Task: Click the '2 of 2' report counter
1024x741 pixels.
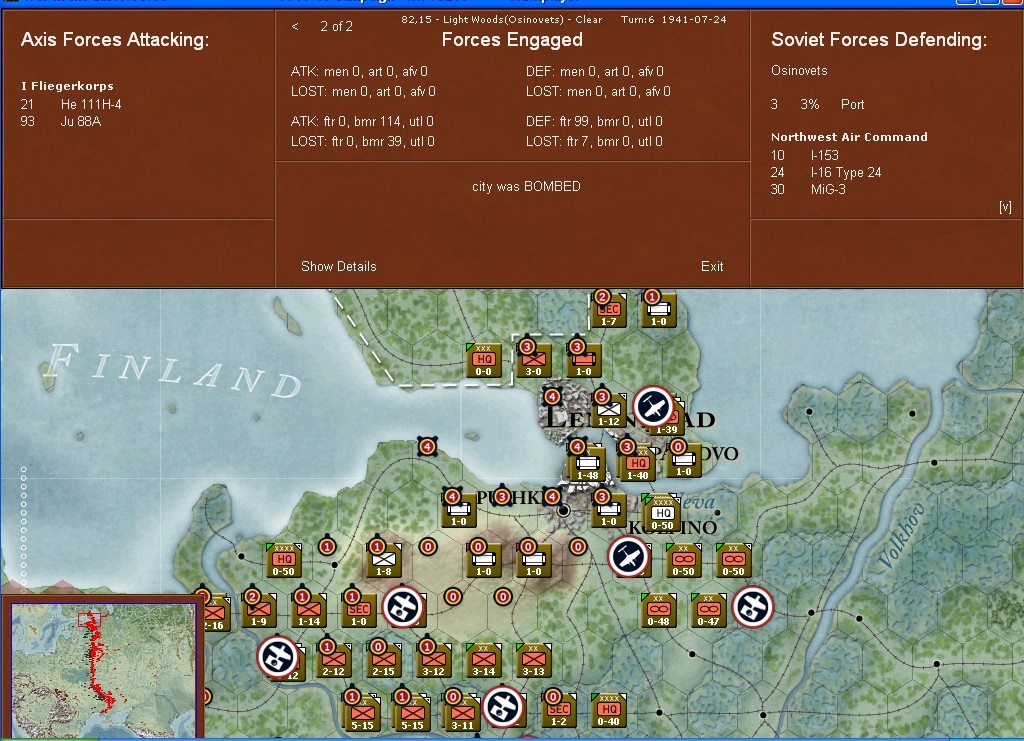Action: (336, 27)
